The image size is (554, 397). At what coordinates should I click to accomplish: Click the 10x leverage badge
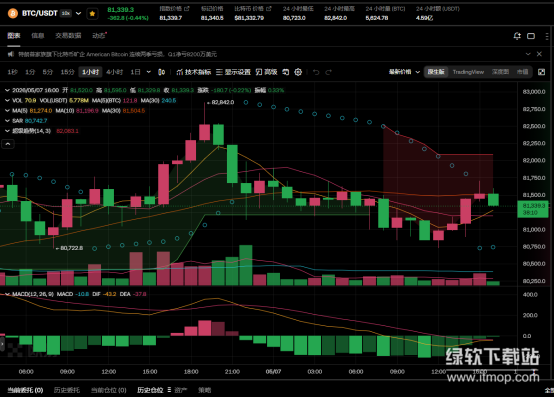[66, 13]
